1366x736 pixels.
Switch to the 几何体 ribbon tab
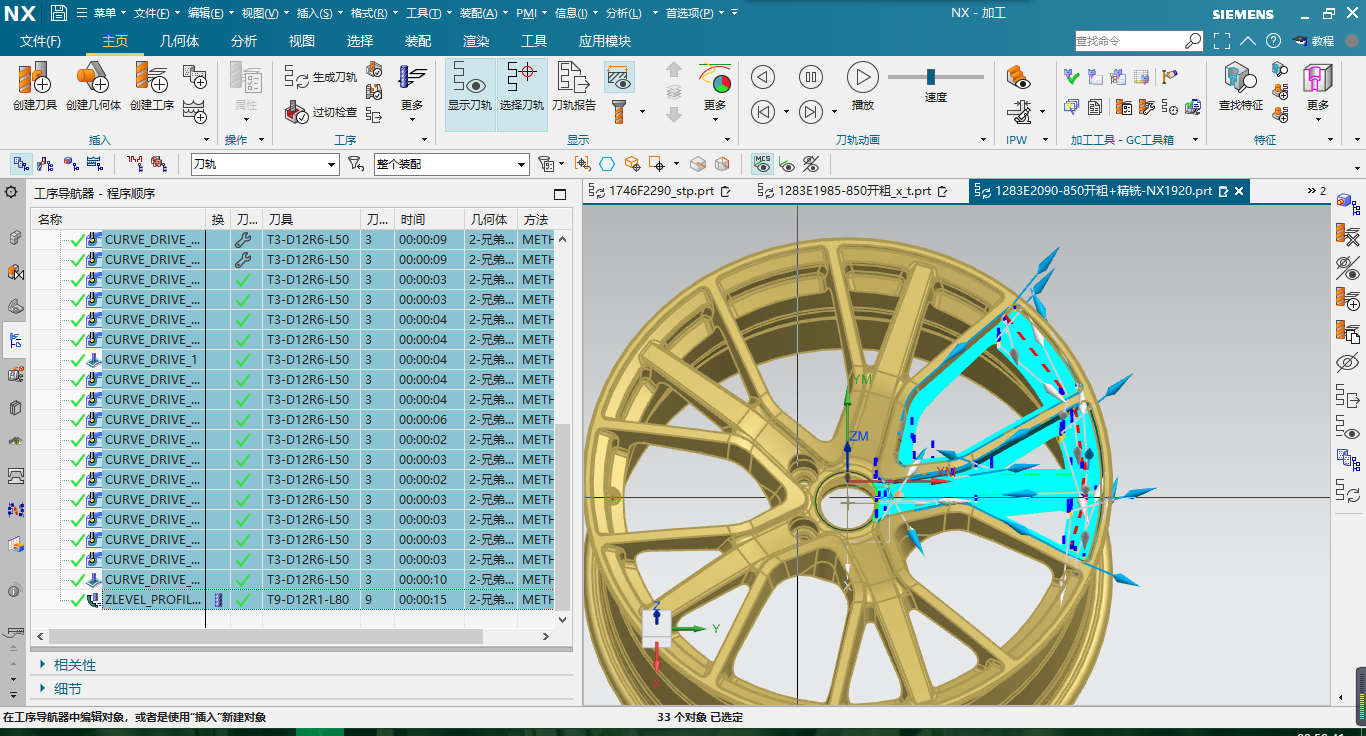coord(180,41)
